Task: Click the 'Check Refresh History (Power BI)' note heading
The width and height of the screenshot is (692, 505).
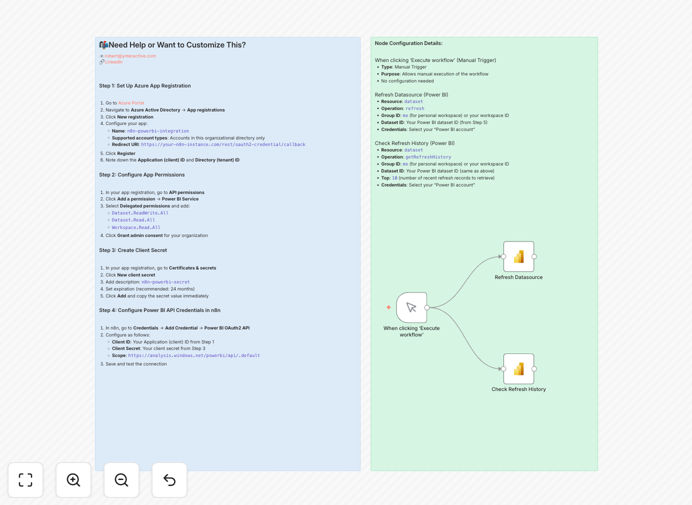Action: pyautogui.click(x=414, y=143)
